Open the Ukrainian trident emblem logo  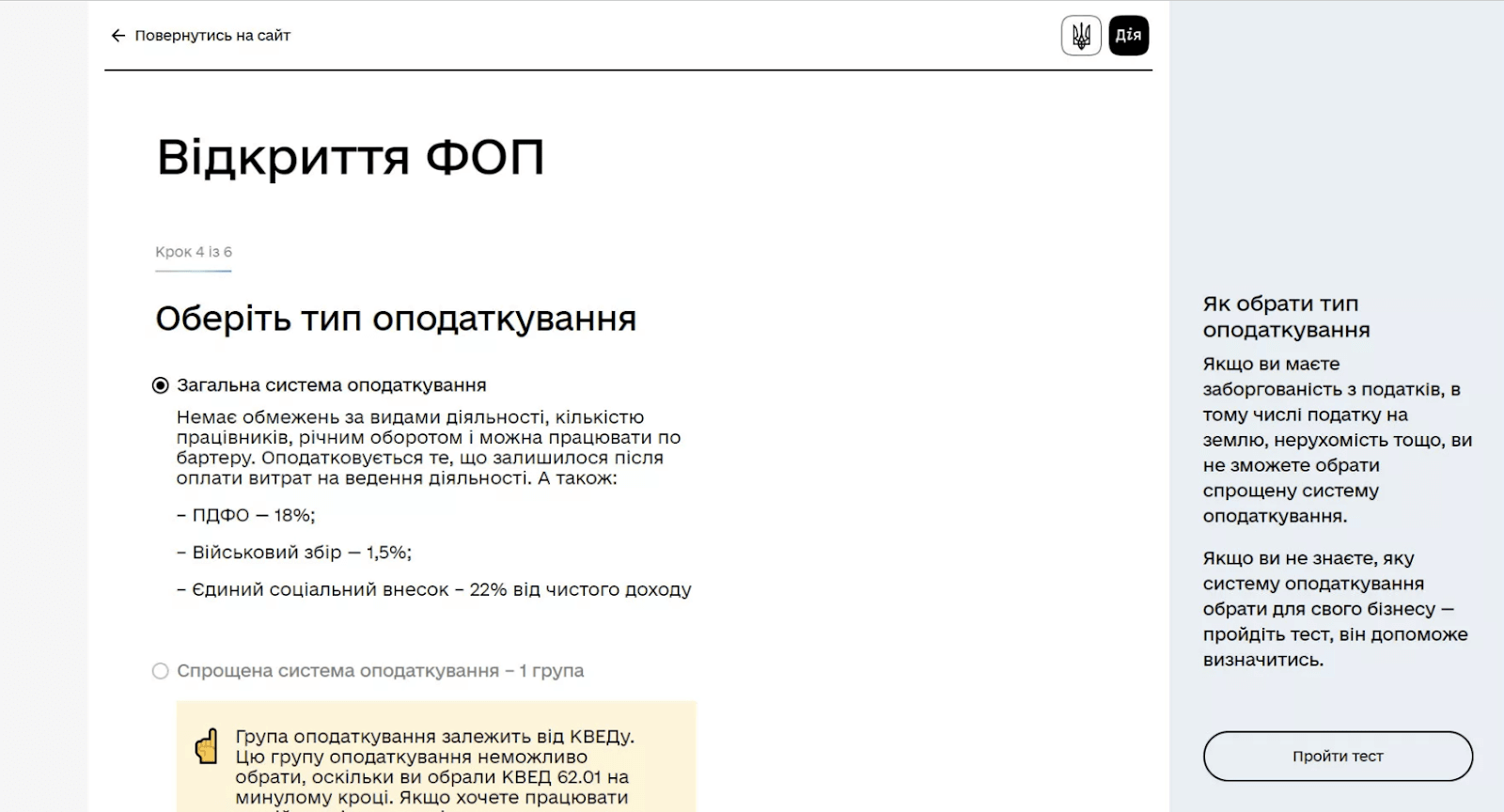click(x=1081, y=36)
